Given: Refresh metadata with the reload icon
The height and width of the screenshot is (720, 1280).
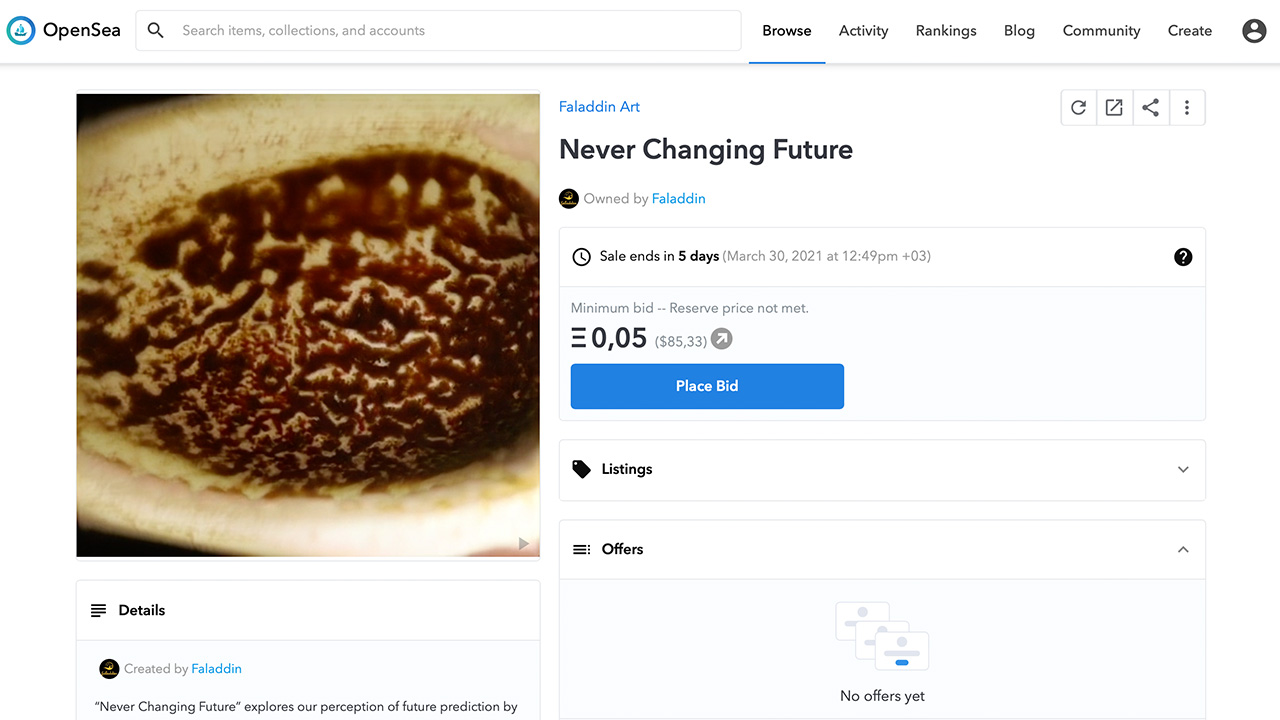Looking at the screenshot, I should pos(1078,108).
